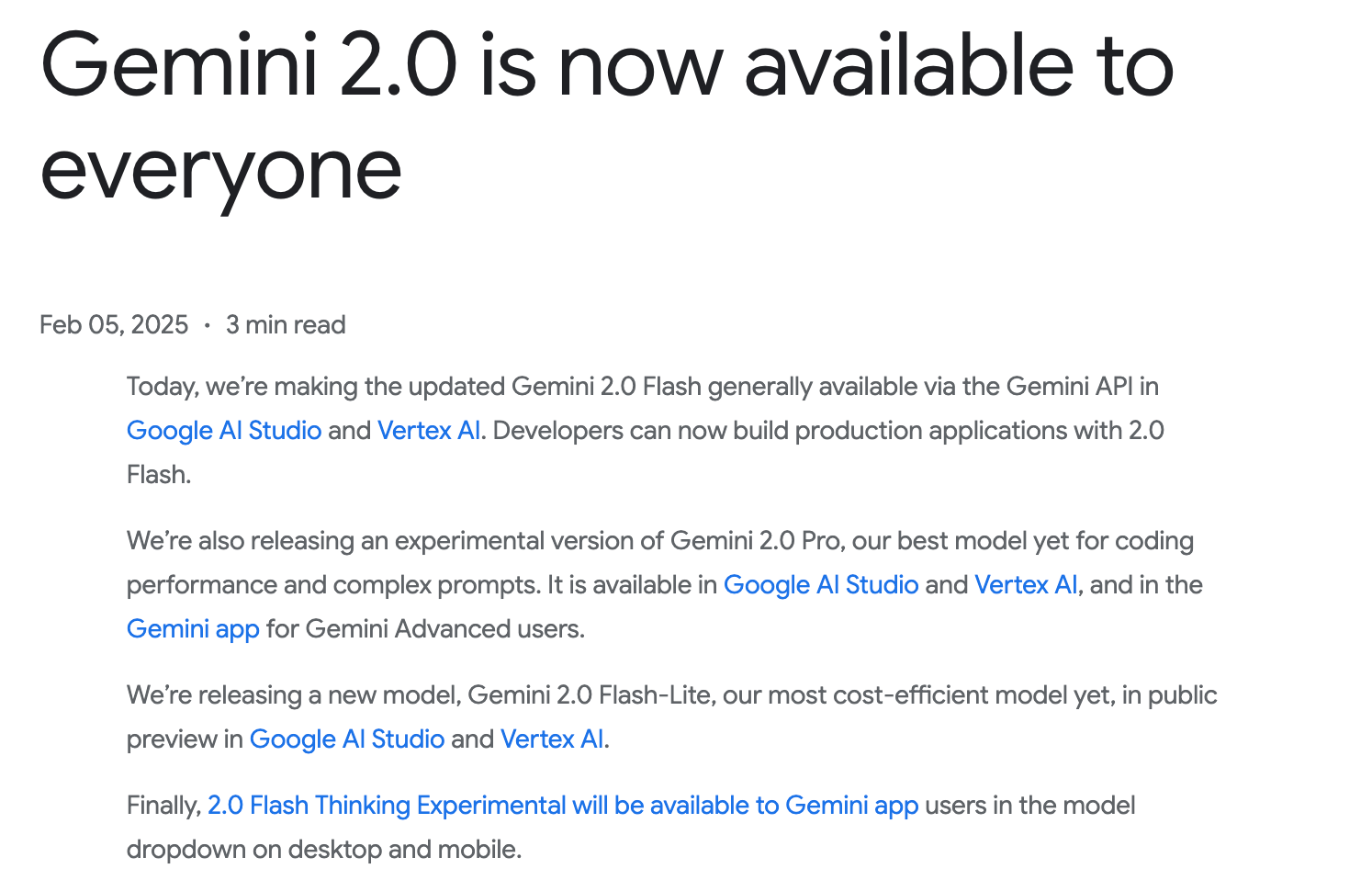
Task: Click the word 'Finally,' in last paragraph
Action: click(x=163, y=806)
